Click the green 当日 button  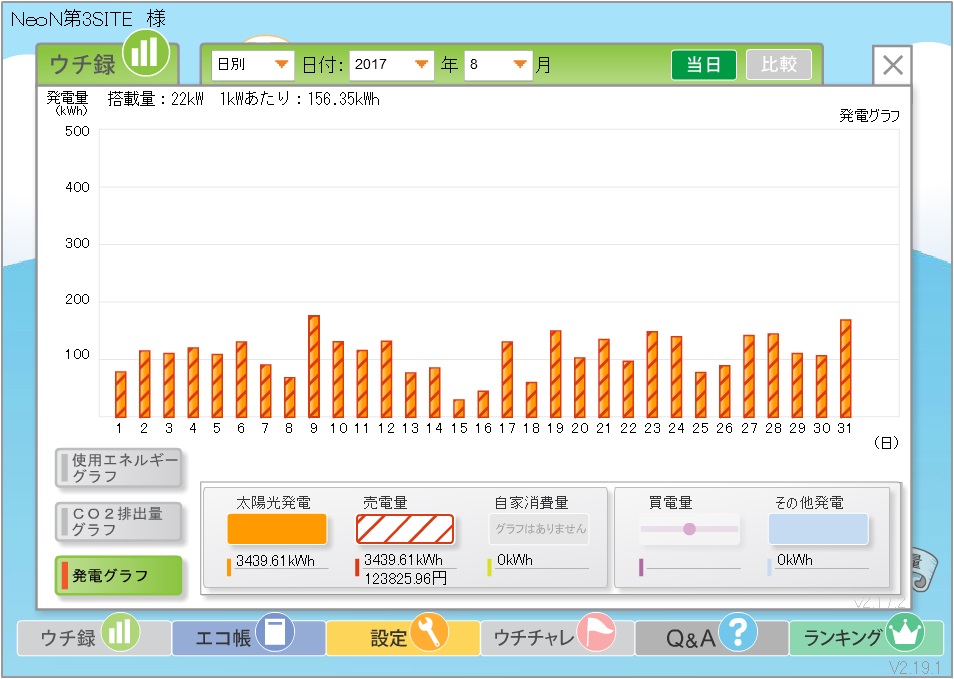[703, 64]
